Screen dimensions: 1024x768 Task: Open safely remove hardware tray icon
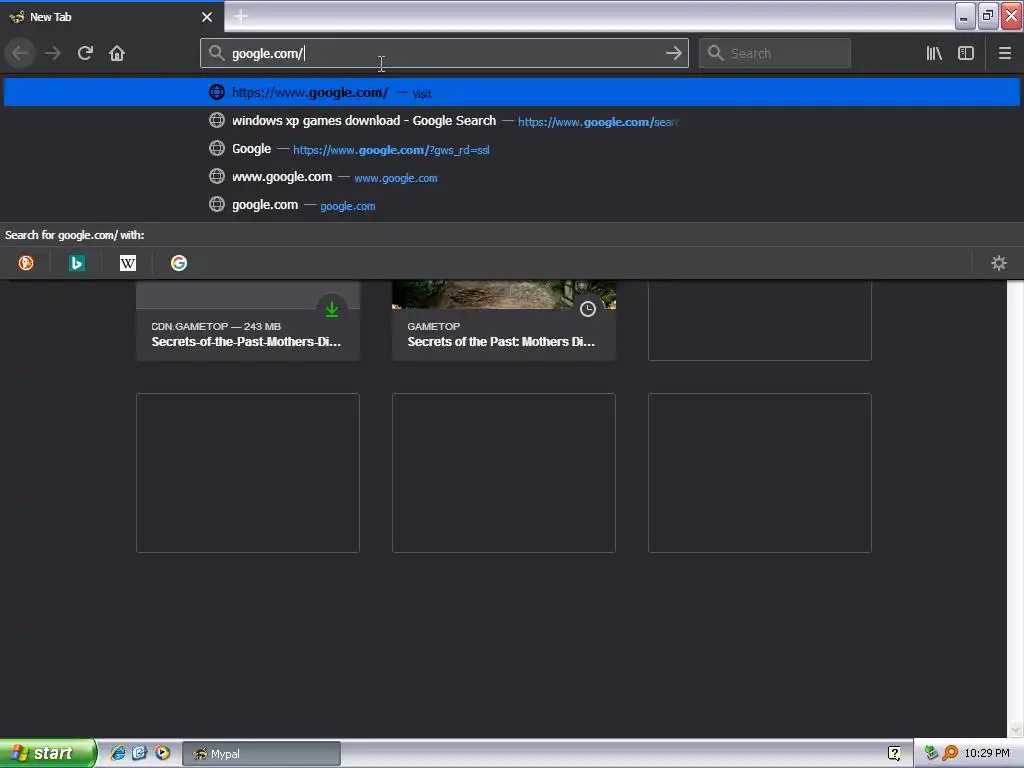pos(931,753)
